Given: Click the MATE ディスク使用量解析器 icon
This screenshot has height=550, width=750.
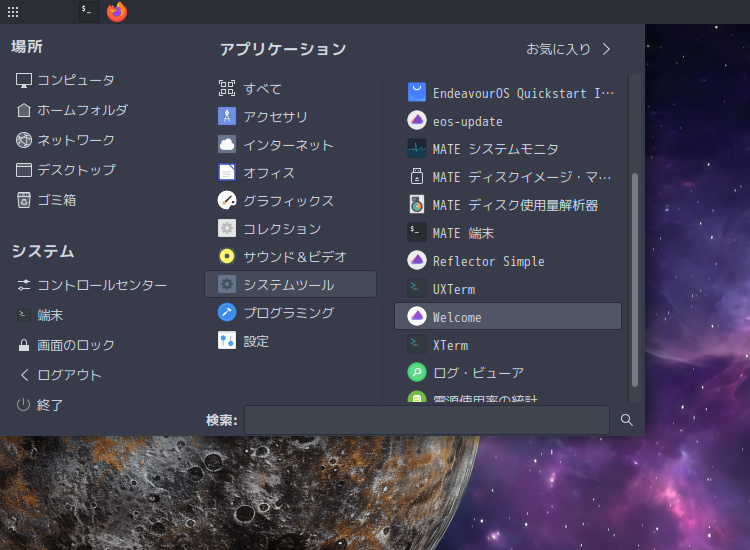Looking at the screenshot, I should [x=417, y=204].
